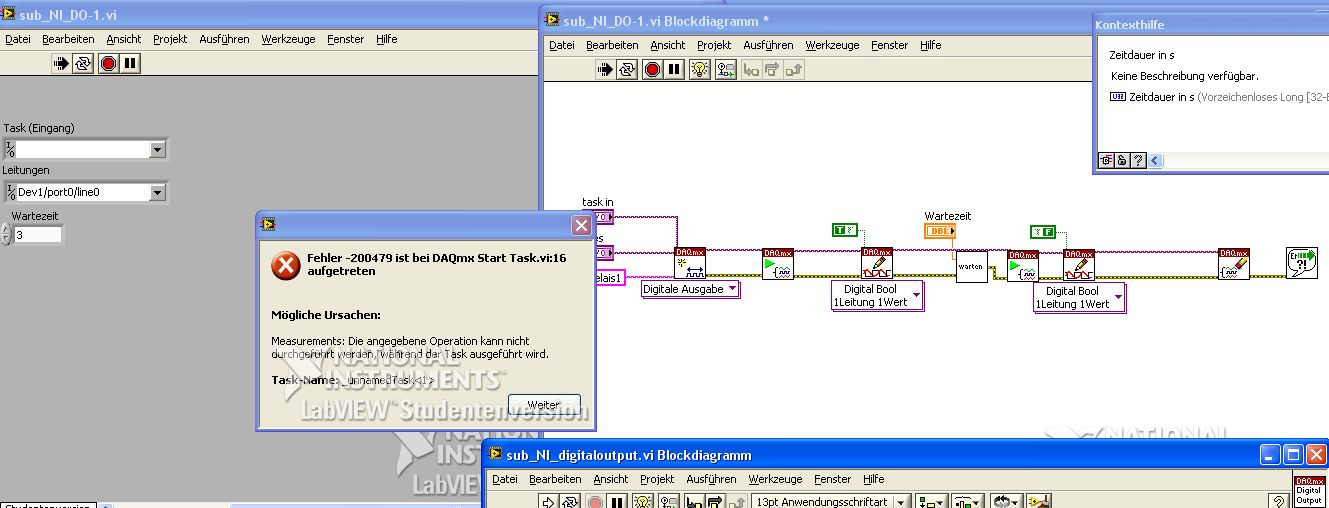Click the False boolean constant
Image resolution: width=1329 pixels, height=508 pixels.
pyautogui.click(x=1043, y=232)
